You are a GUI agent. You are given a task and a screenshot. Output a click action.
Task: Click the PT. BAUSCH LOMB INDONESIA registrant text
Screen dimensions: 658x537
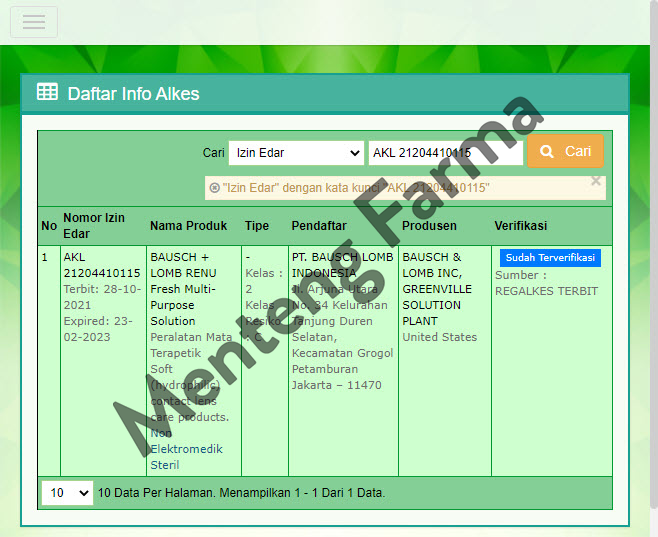coord(342,265)
